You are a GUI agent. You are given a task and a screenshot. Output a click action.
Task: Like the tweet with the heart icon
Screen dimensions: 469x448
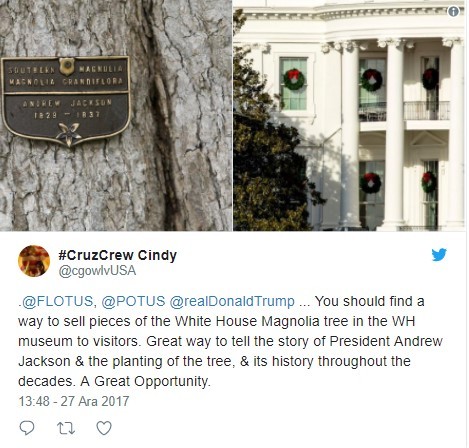tap(104, 428)
